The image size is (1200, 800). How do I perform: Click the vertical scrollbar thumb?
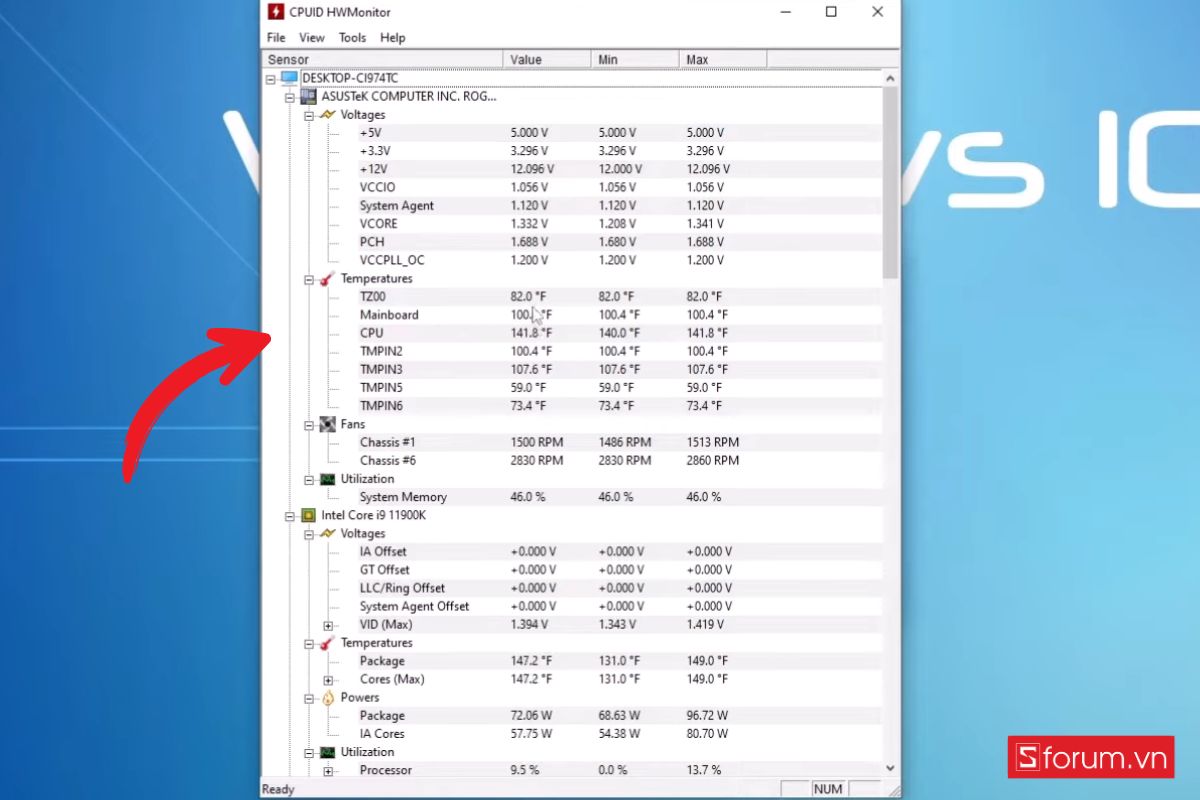point(890,183)
